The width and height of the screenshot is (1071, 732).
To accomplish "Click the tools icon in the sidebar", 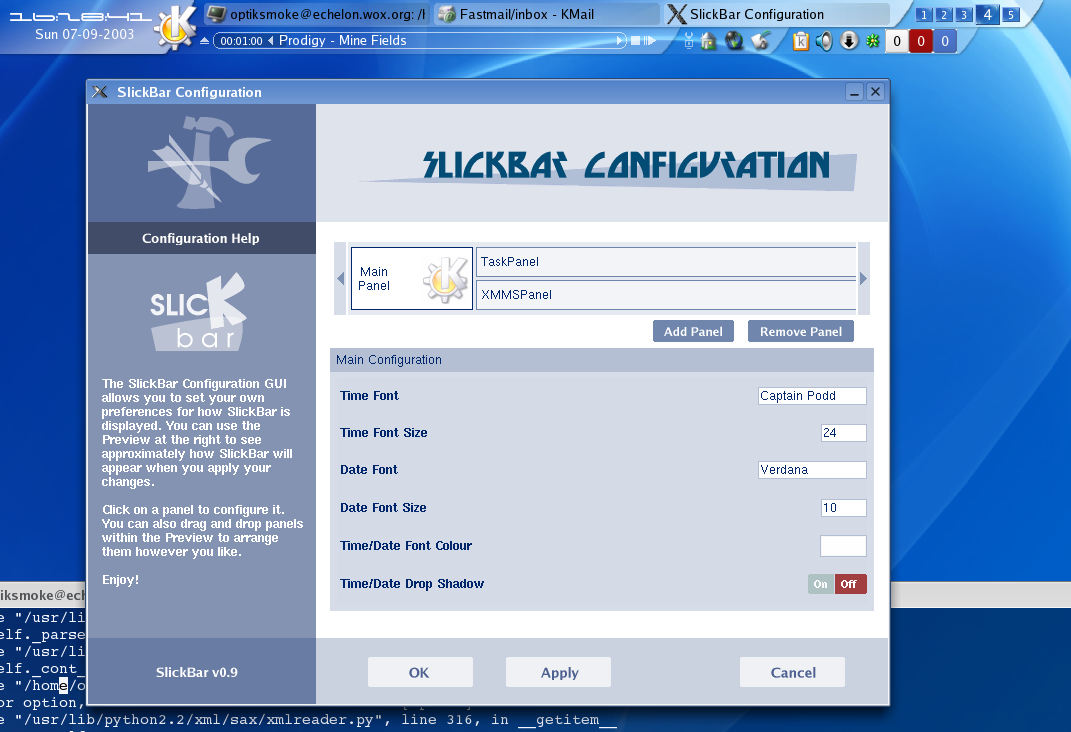I will 208,163.
